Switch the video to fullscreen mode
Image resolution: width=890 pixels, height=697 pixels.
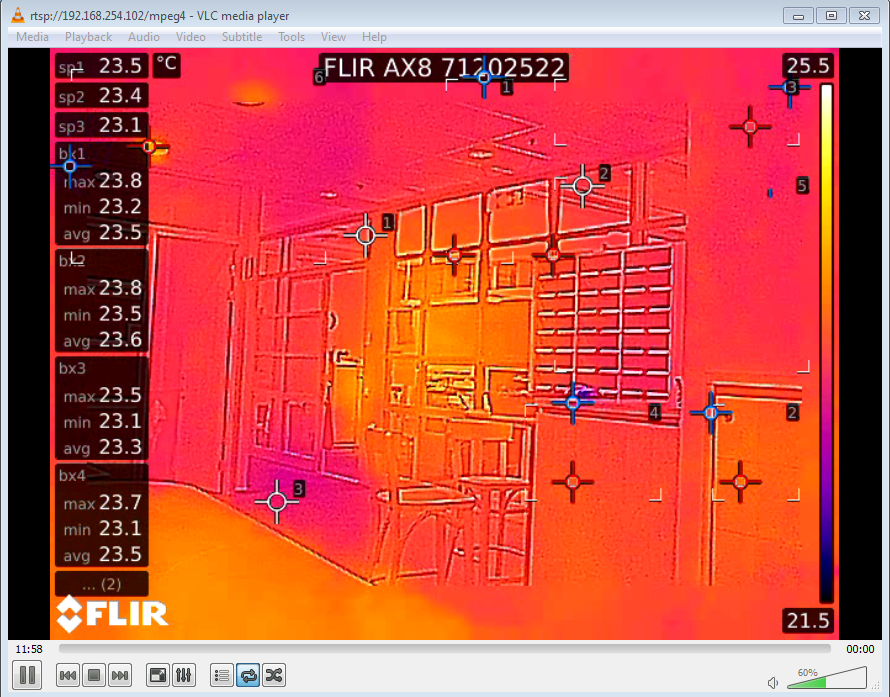[157, 675]
